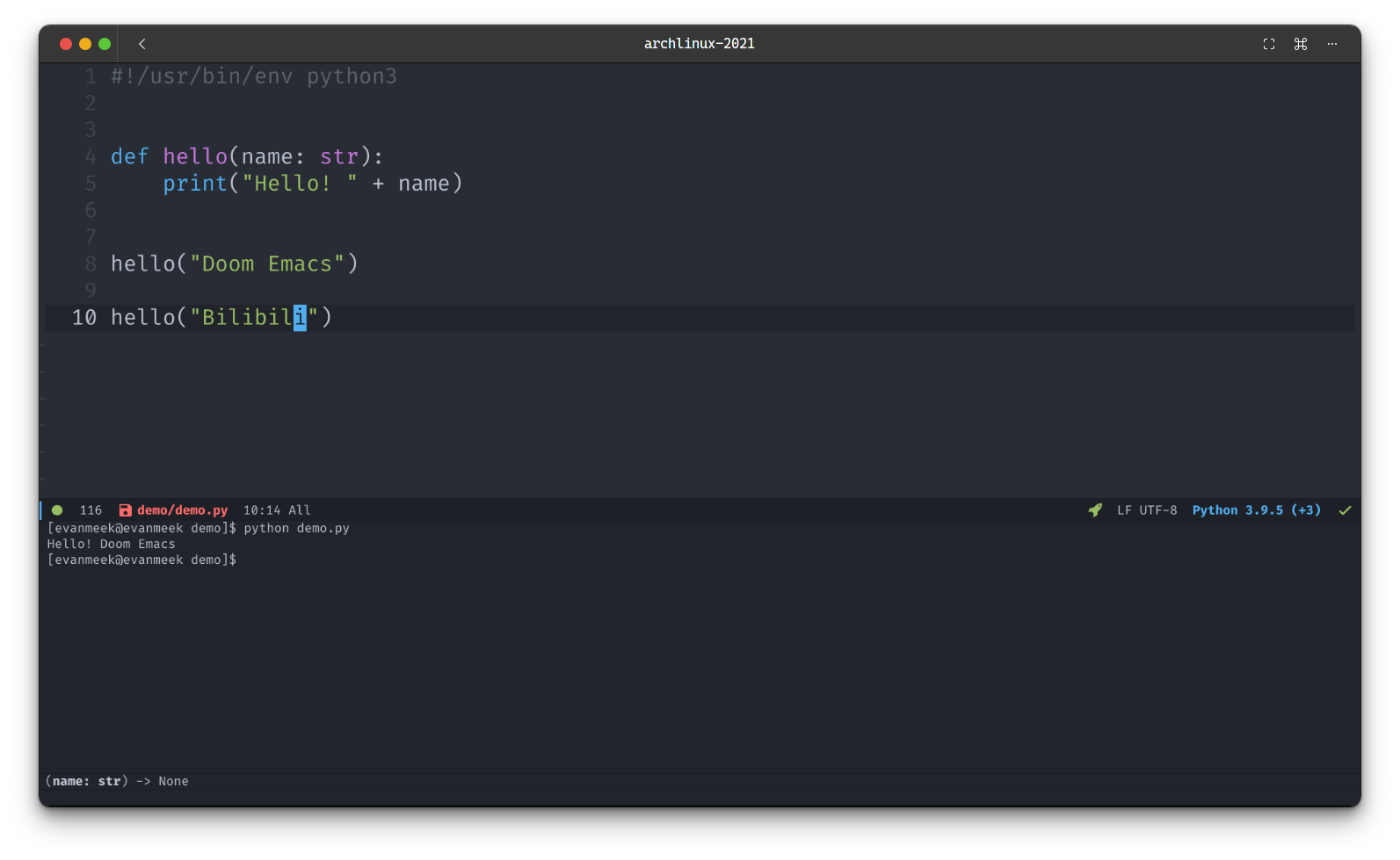Click the python demo.py command in terminal
Image resolution: width=1400 pixels, height=860 pixels.
tap(296, 528)
